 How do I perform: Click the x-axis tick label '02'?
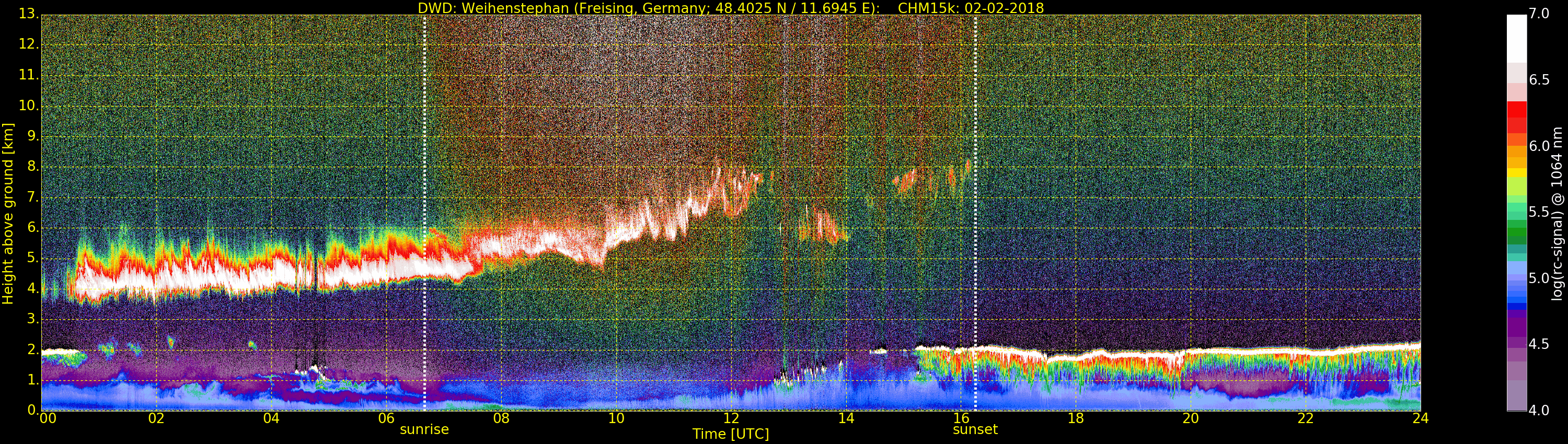coord(156,418)
